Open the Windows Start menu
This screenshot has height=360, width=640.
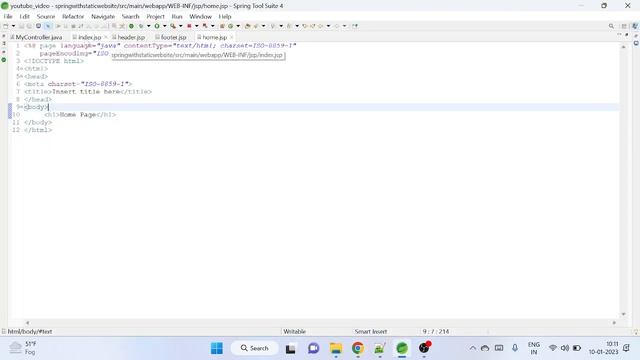point(217,348)
